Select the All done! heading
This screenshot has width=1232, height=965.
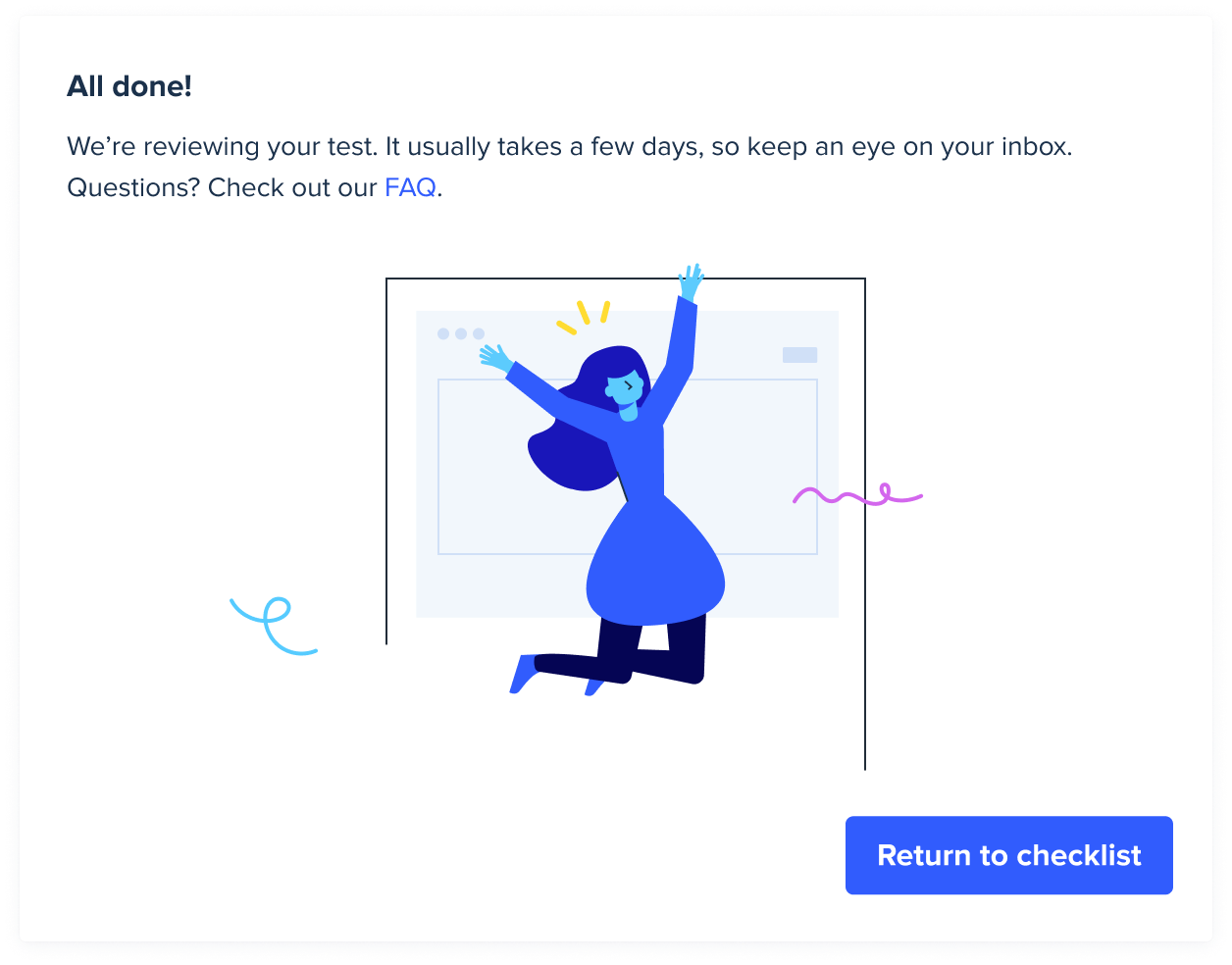tap(129, 86)
